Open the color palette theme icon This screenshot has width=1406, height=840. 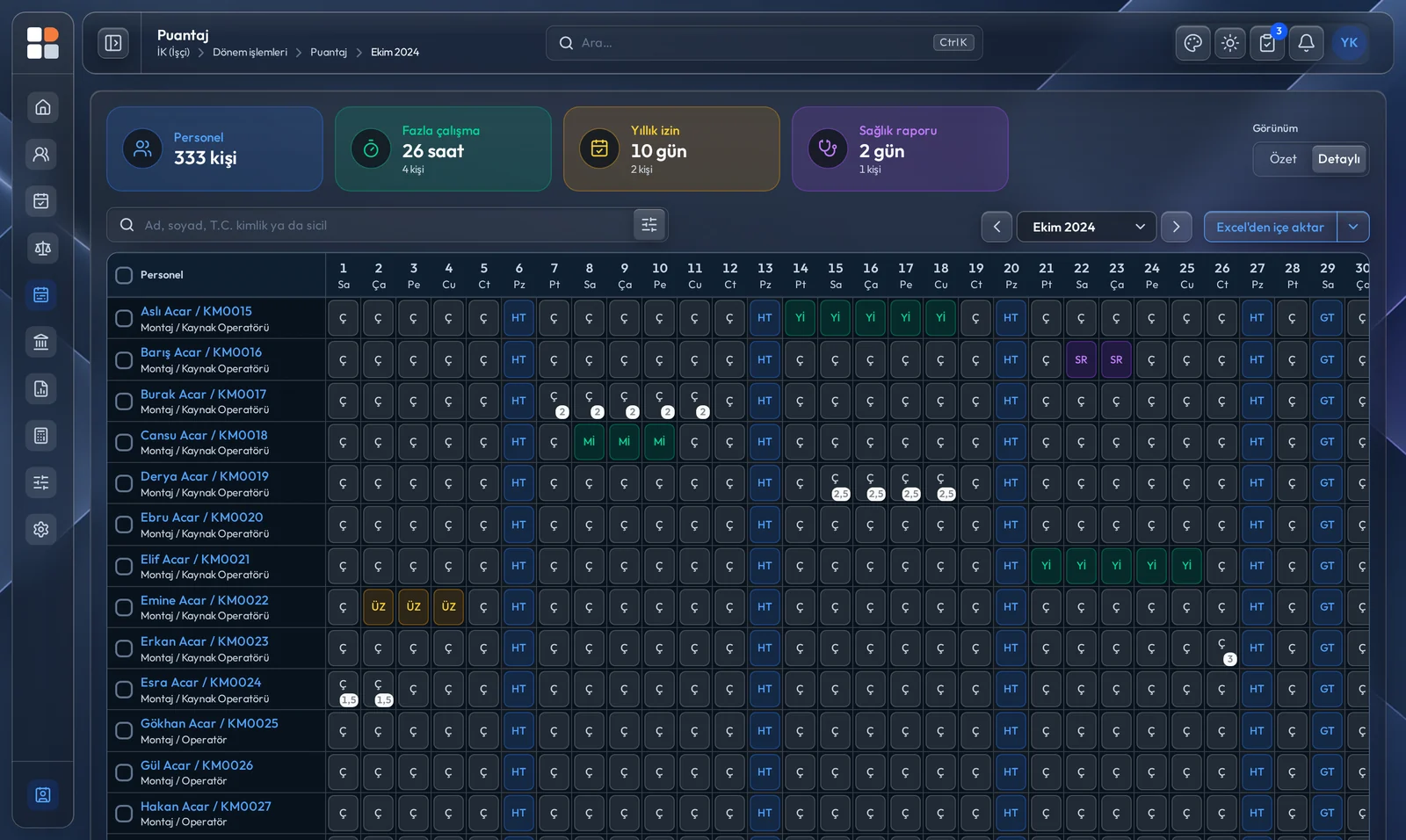[1192, 43]
